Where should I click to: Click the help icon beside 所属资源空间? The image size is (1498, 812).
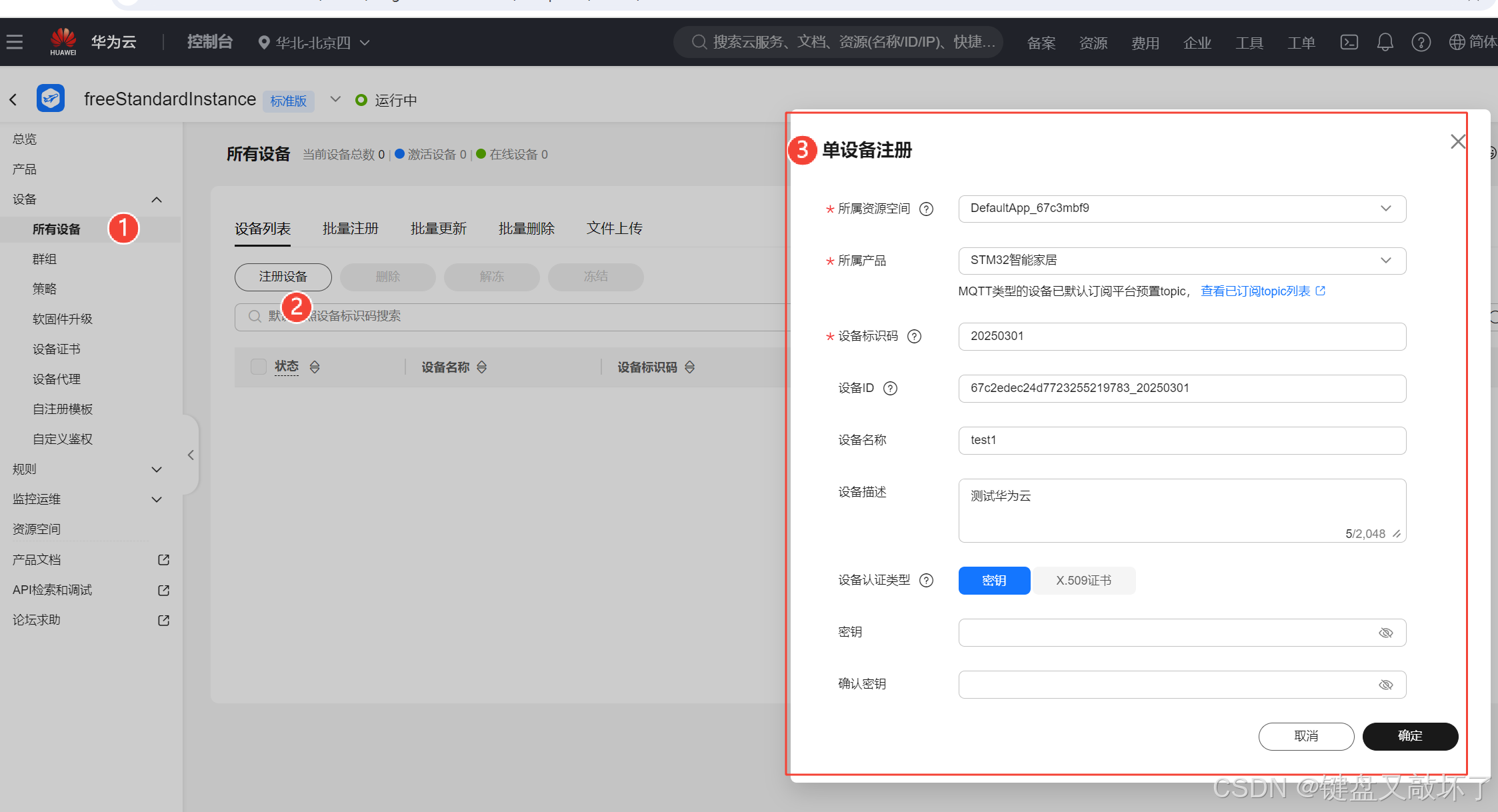(x=926, y=209)
